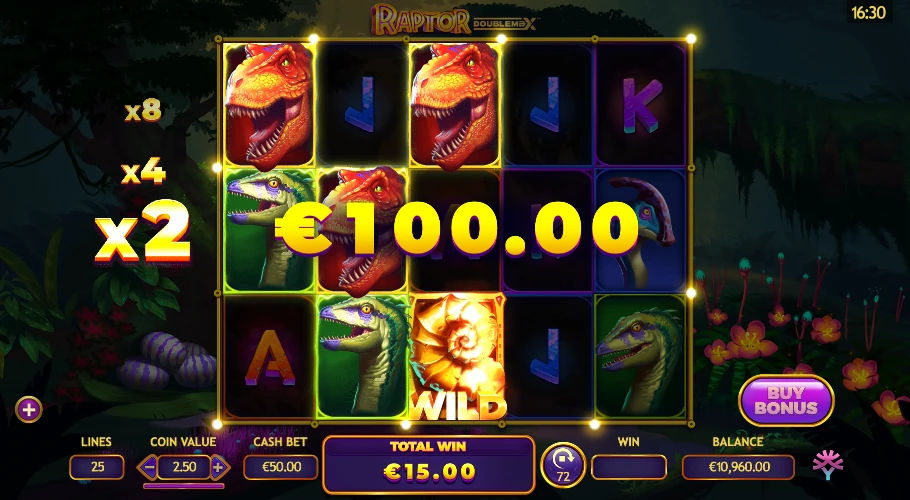
Task: Click the Balance display €10,960.00
Action: coord(738,467)
